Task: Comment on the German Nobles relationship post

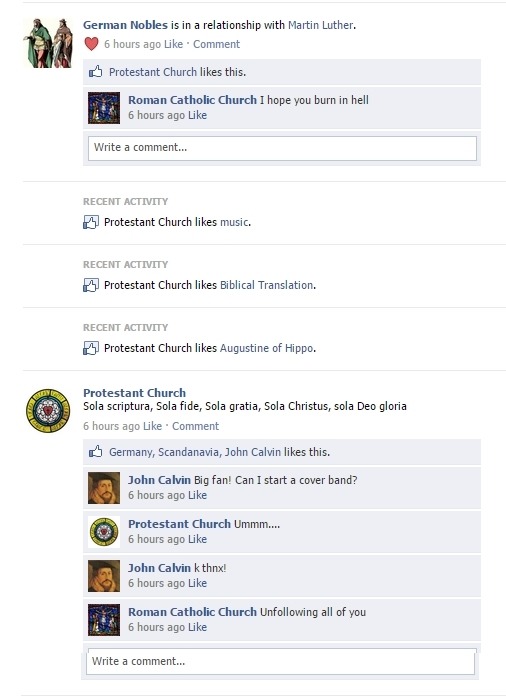Action: pyautogui.click(x=216, y=44)
